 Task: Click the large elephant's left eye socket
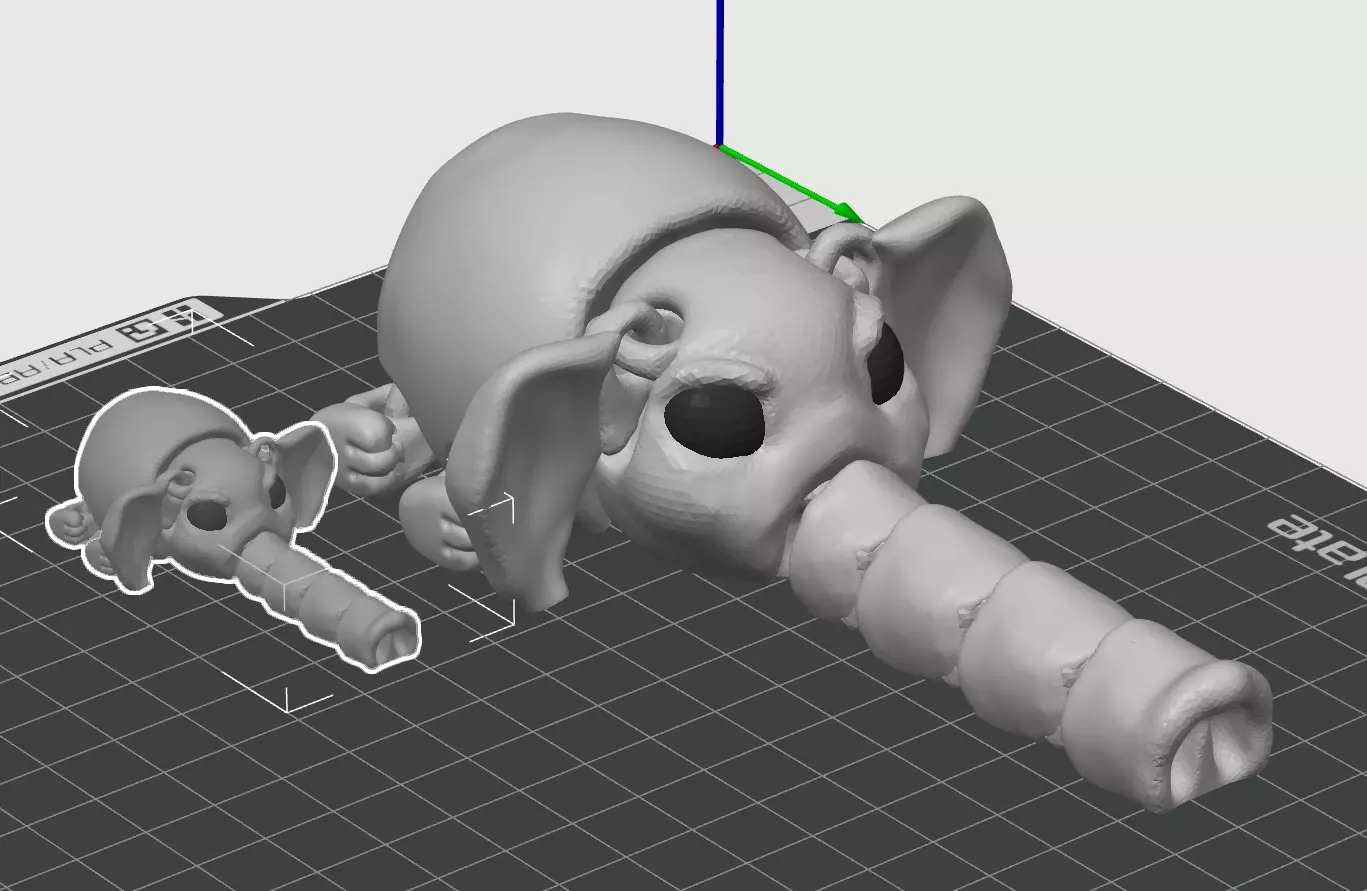point(714,420)
